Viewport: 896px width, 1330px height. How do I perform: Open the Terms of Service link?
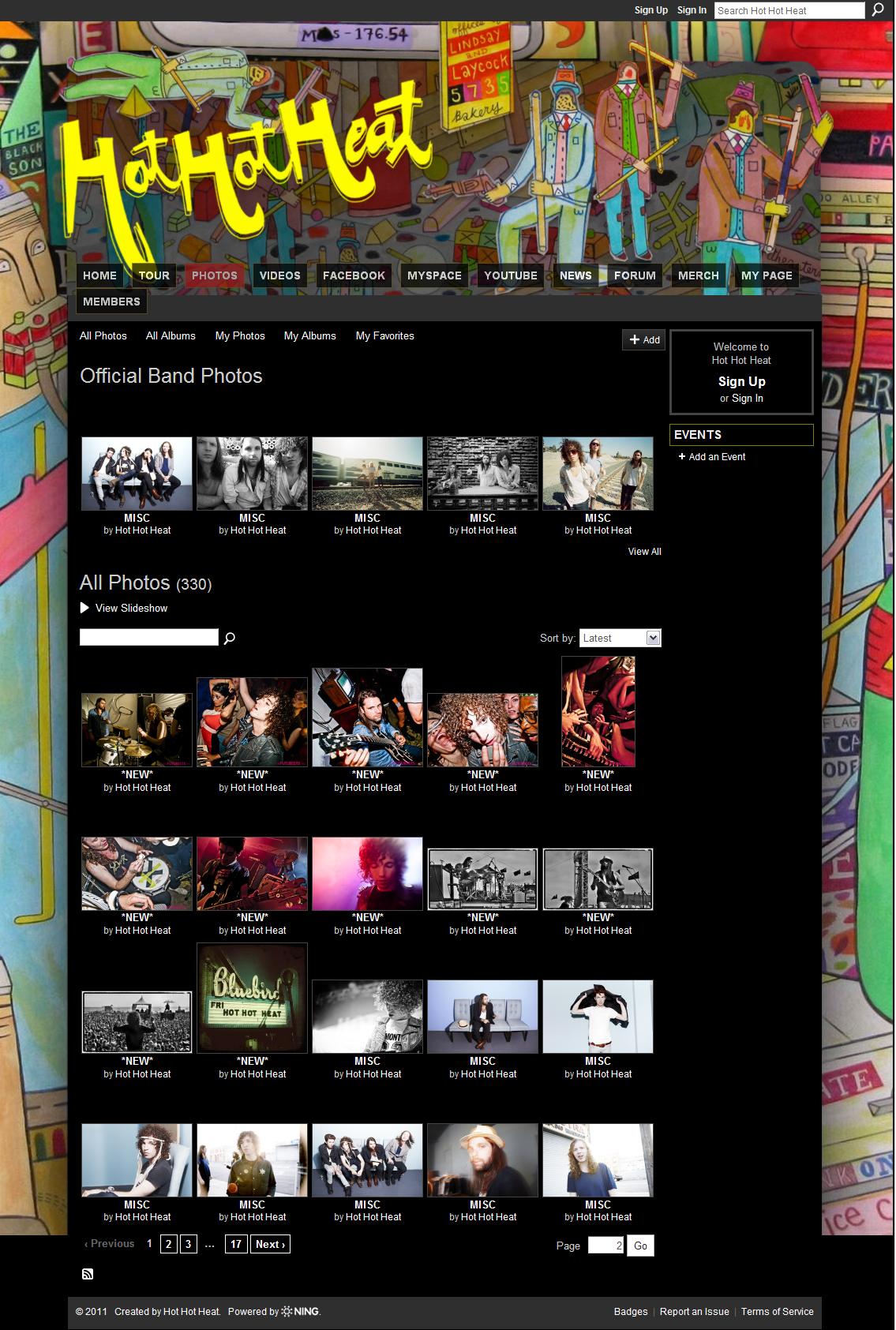click(x=778, y=1312)
